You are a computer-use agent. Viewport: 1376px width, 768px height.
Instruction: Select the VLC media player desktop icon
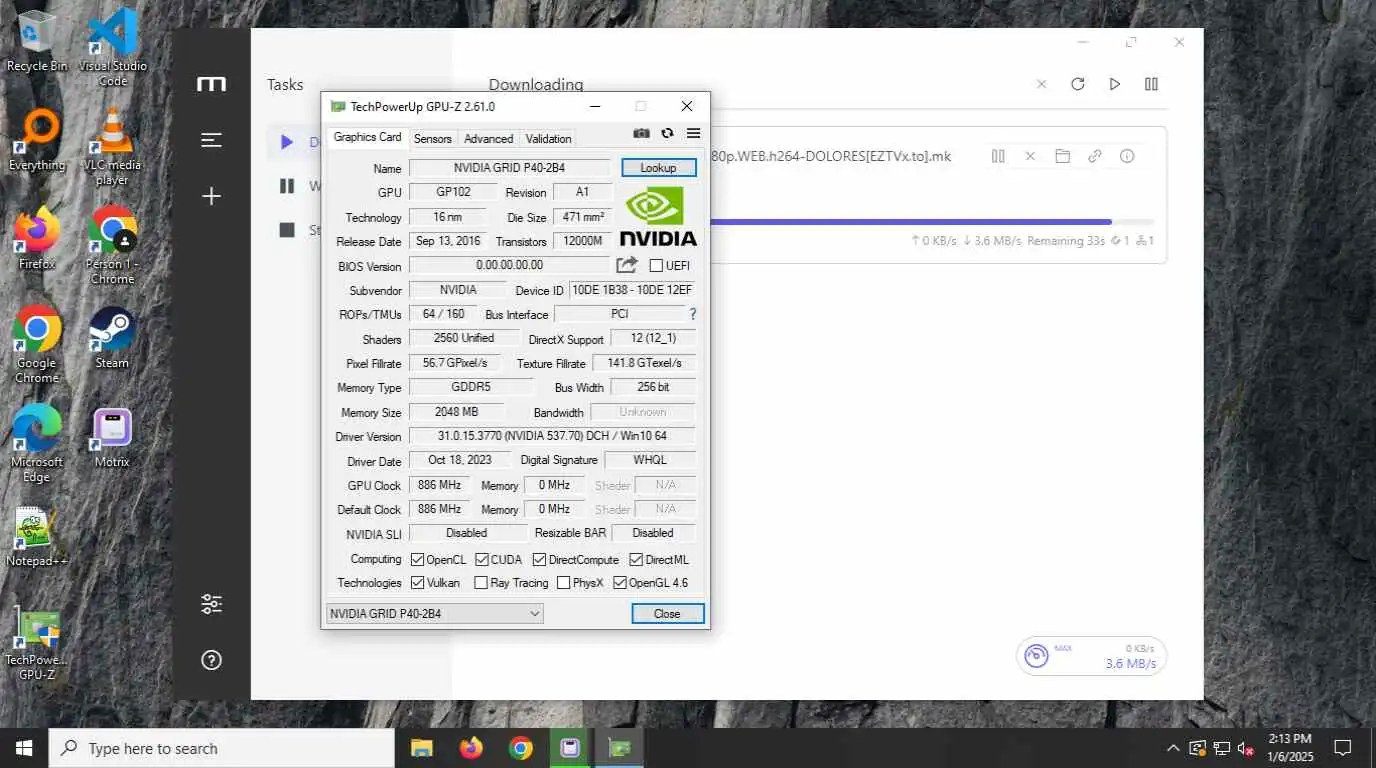(x=112, y=146)
